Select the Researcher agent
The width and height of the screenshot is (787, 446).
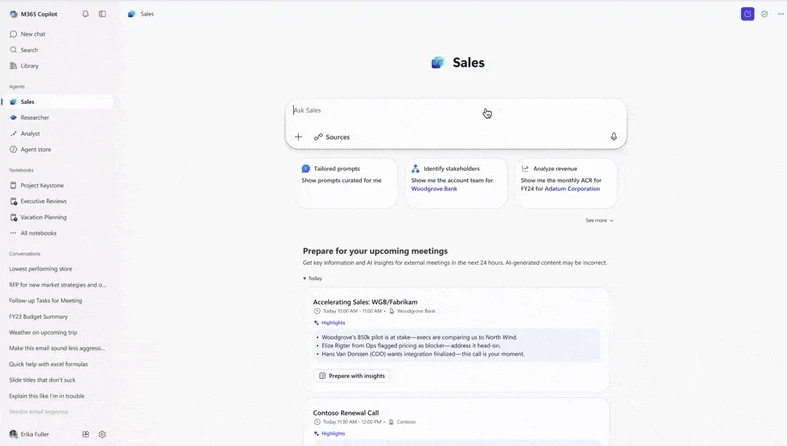pyautogui.click(x=34, y=118)
